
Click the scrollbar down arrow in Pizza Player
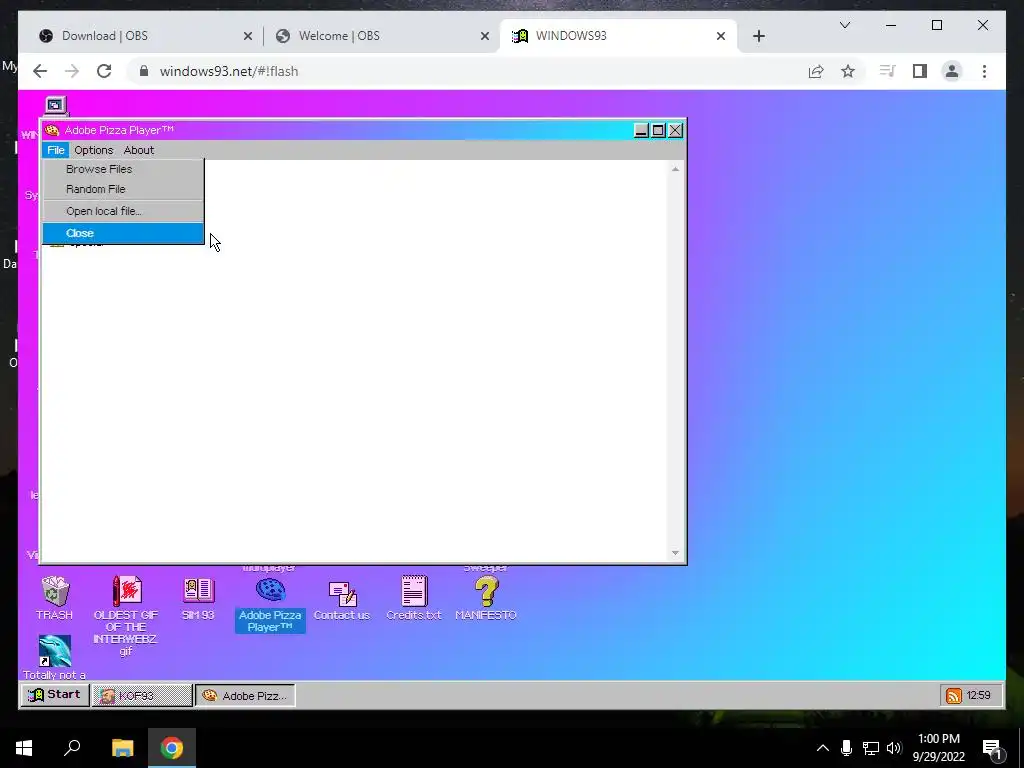[x=675, y=553]
